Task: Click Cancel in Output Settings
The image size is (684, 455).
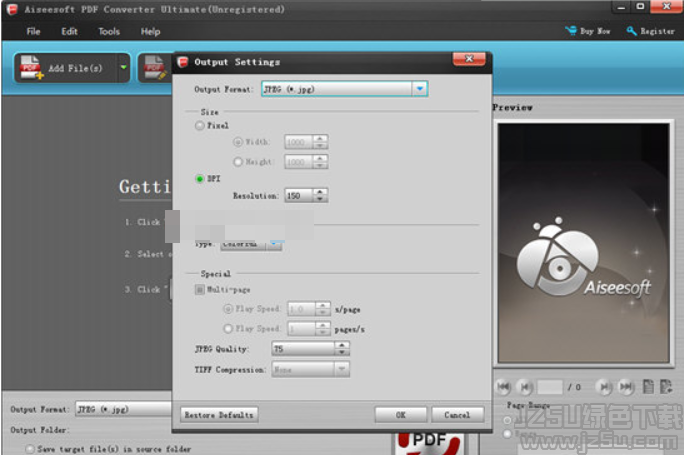Action: [x=457, y=415]
